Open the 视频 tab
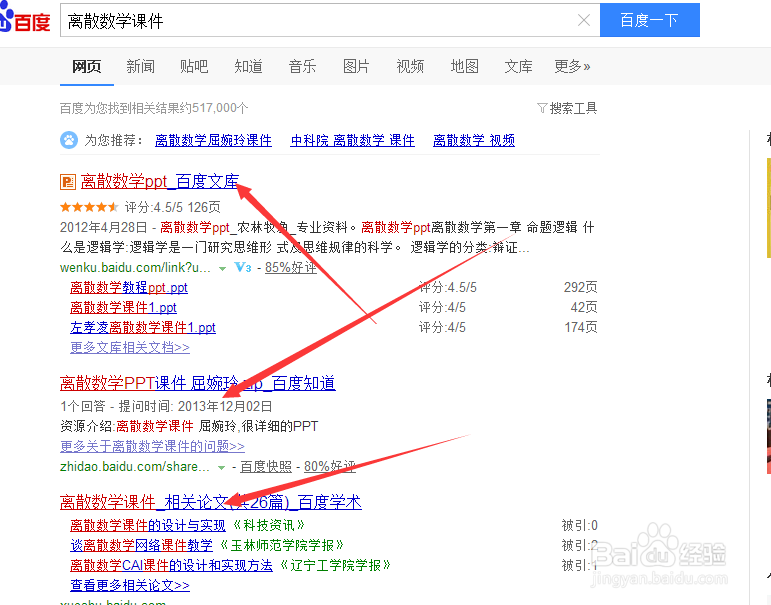 (x=411, y=66)
